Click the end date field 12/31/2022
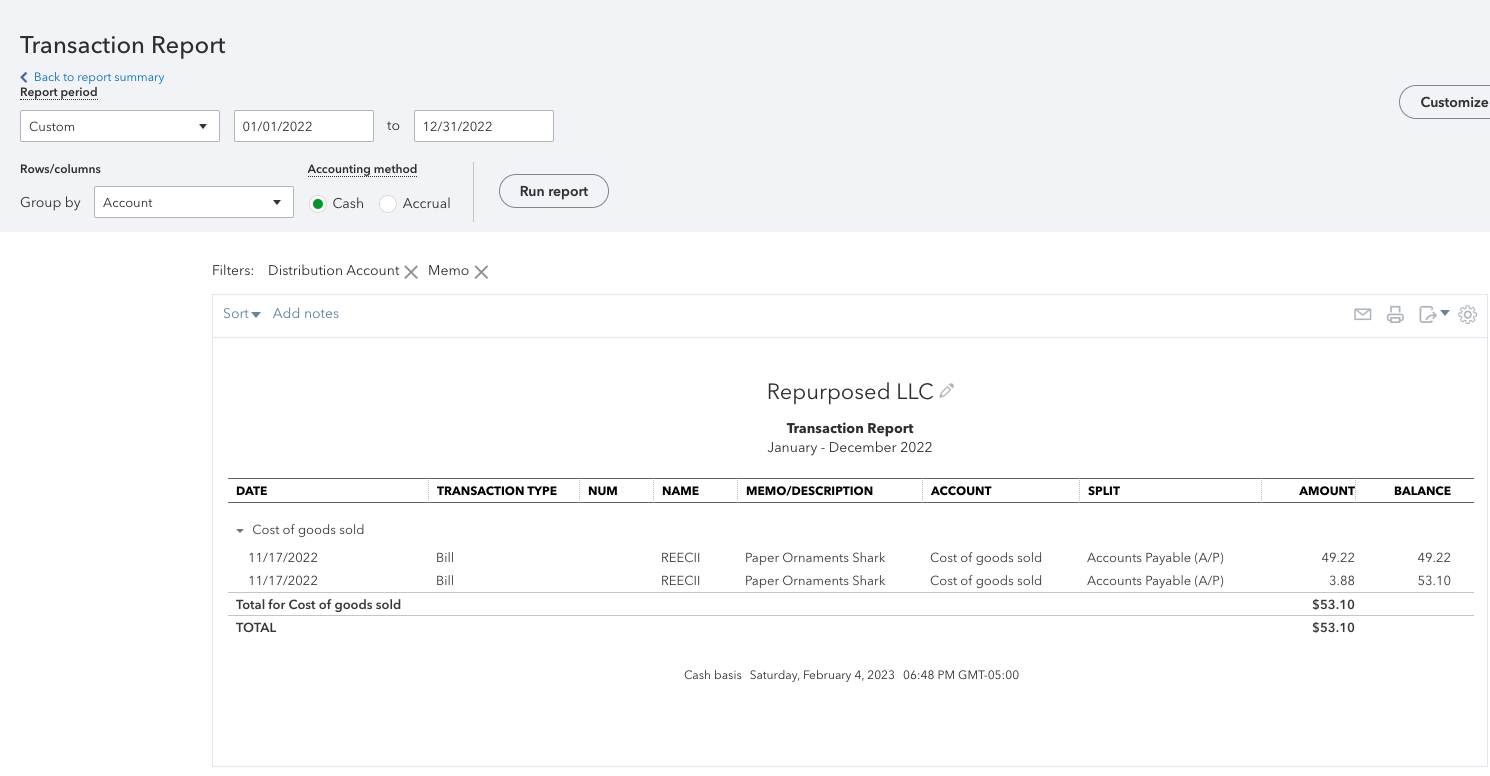Viewport: 1490px width, 776px height. tap(483, 126)
